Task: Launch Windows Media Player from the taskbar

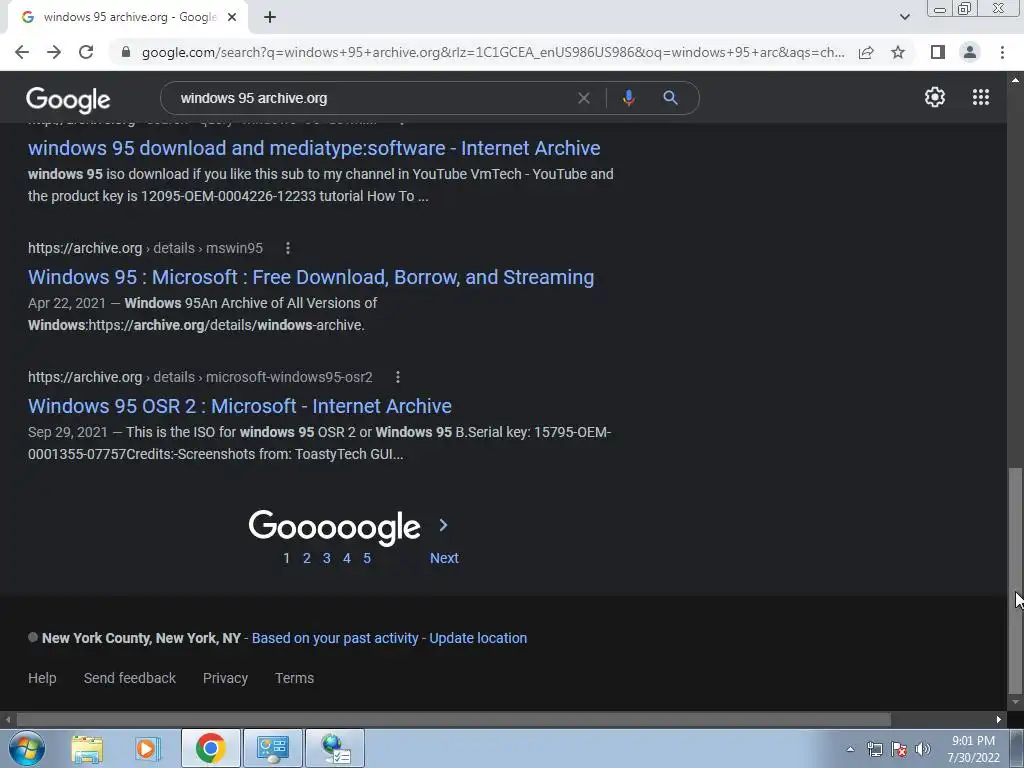Action: (x=148, y=748)
